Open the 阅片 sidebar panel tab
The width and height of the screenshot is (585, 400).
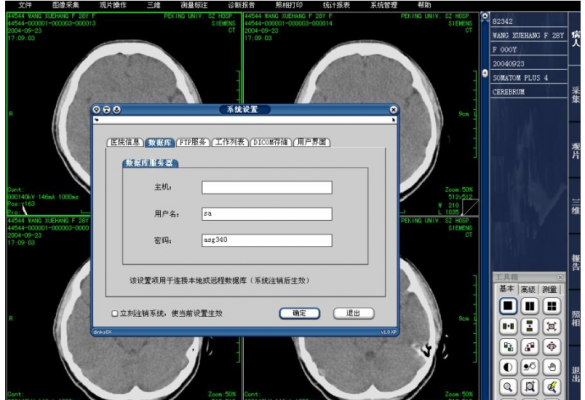pyautogui.click(x=576, y=150)
